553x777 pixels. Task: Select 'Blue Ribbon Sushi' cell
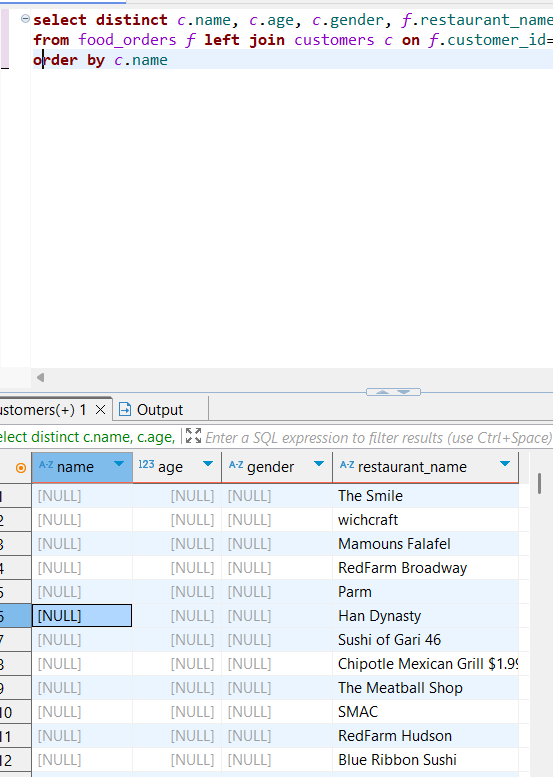tap(426, 760)
